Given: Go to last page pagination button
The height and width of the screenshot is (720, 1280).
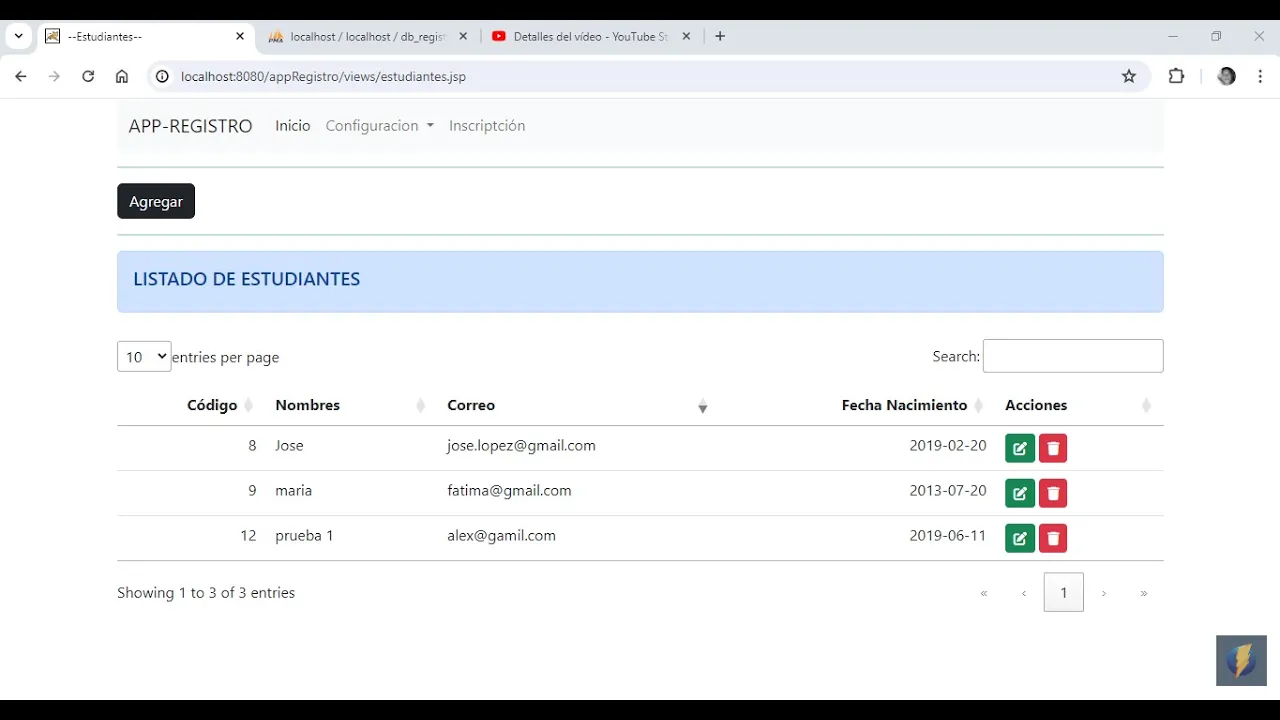Looking at the screenshot, I should (1144, 593).
